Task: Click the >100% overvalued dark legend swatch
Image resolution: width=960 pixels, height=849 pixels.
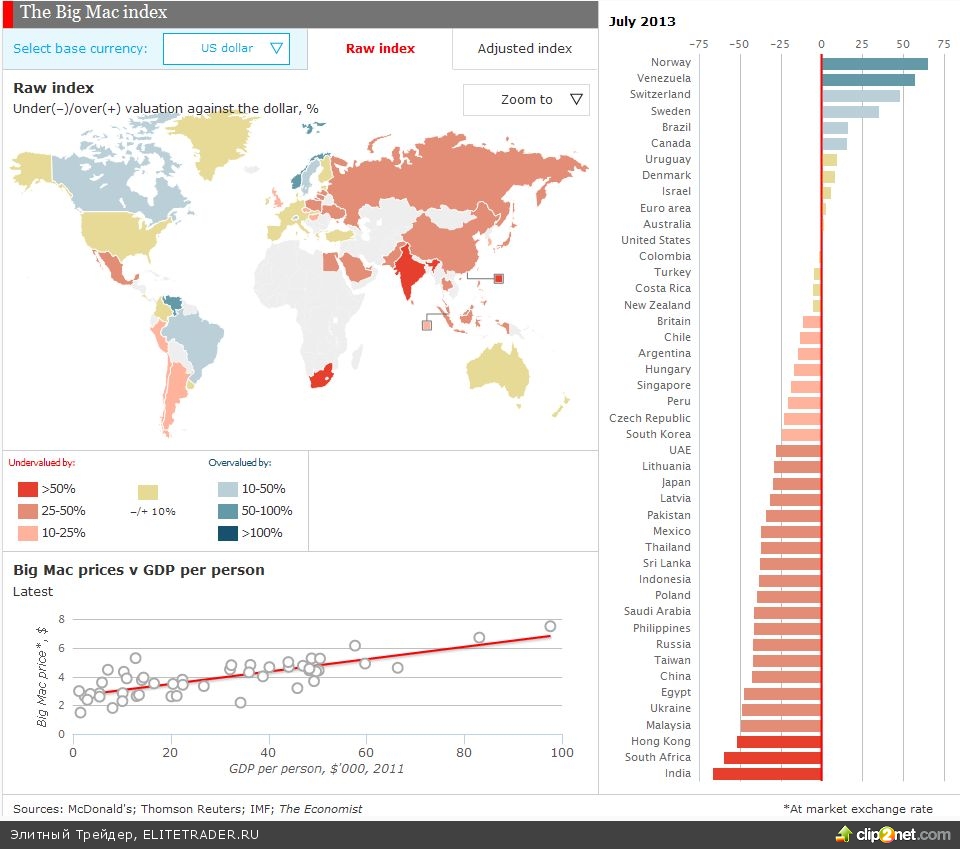Action: pyautogui.click(x=228, y=533)
